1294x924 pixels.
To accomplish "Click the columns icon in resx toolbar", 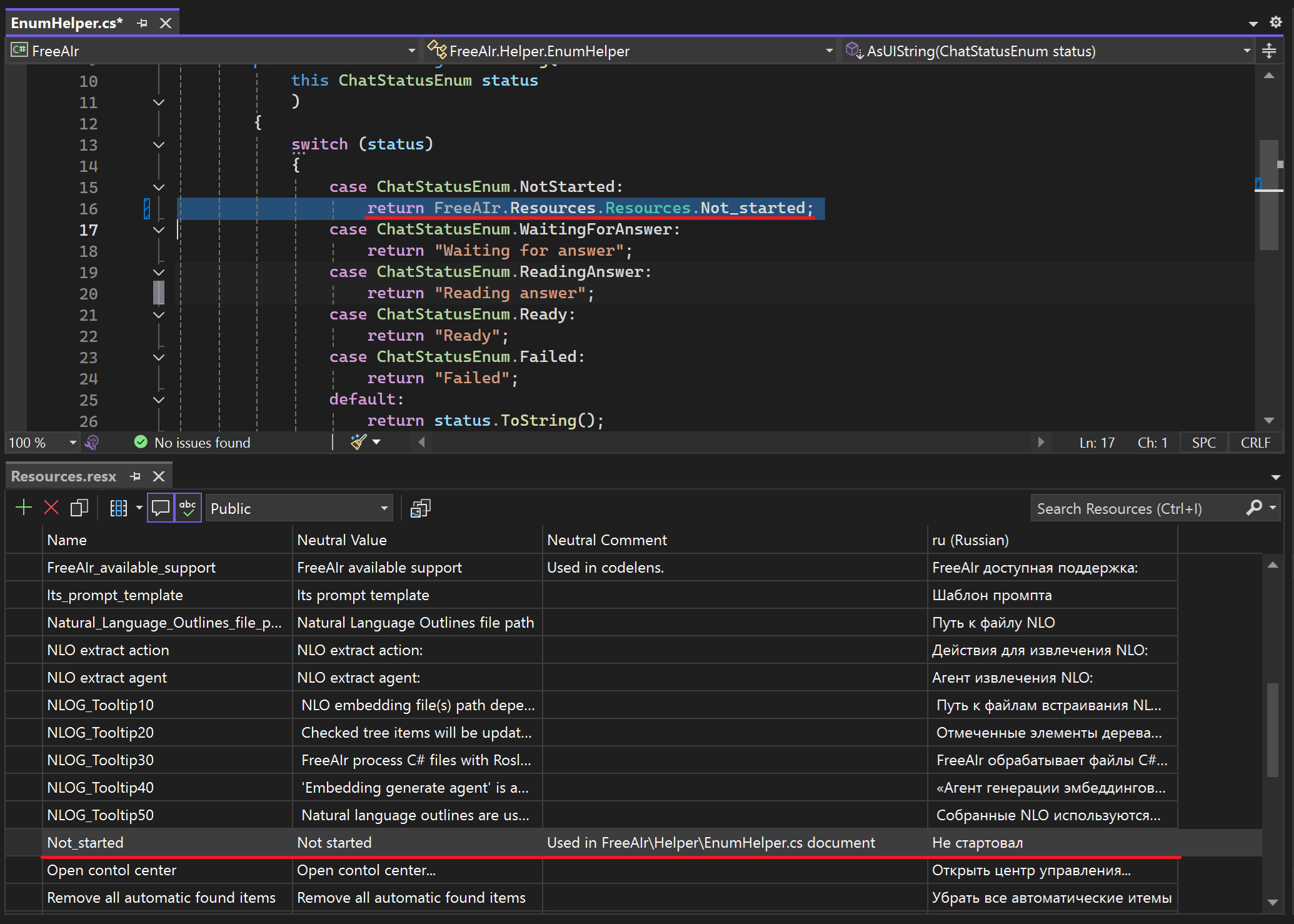I will pos(118,508).
